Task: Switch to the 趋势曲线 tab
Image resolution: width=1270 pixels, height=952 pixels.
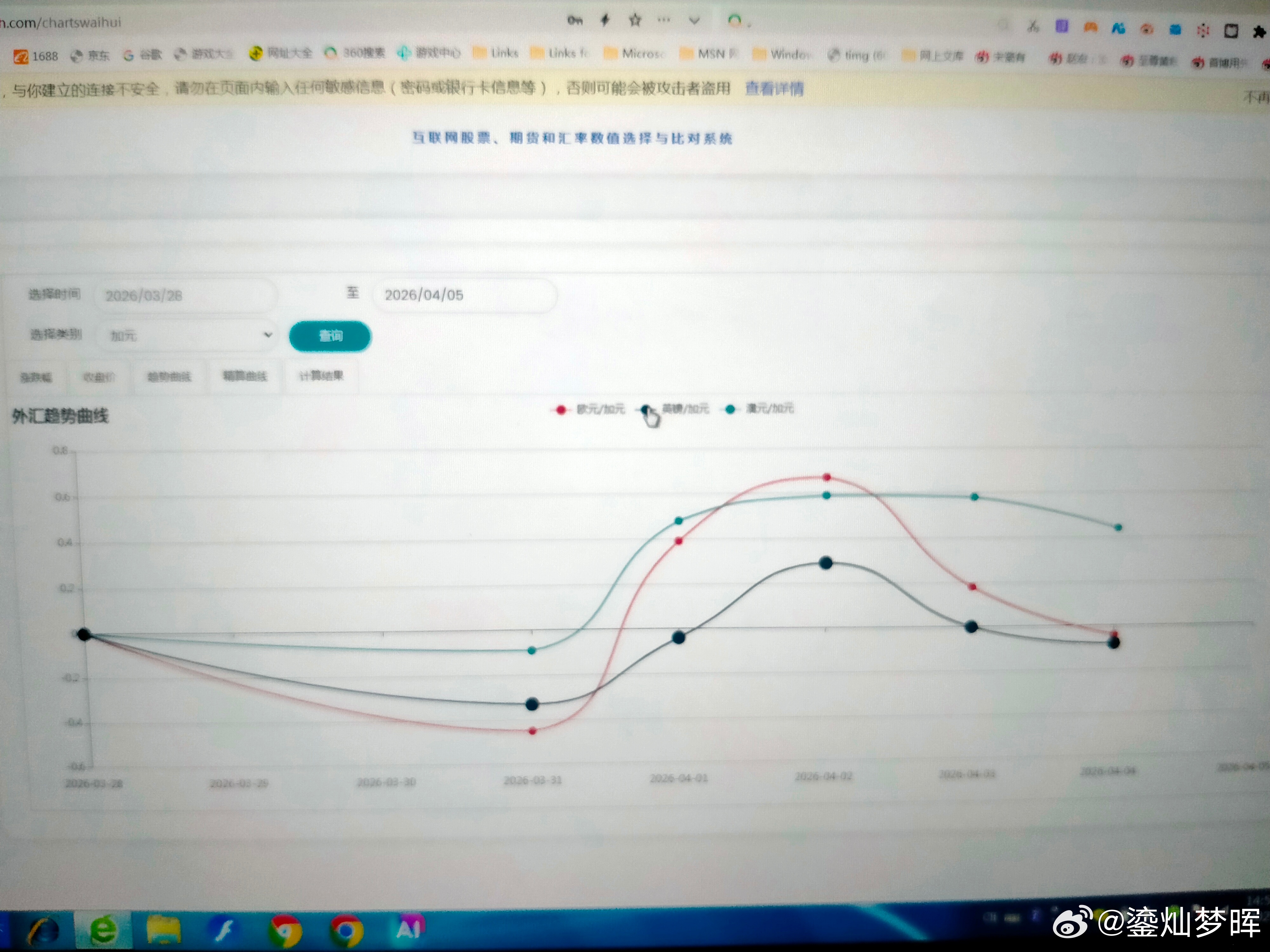Action: (x=169, y=377)
